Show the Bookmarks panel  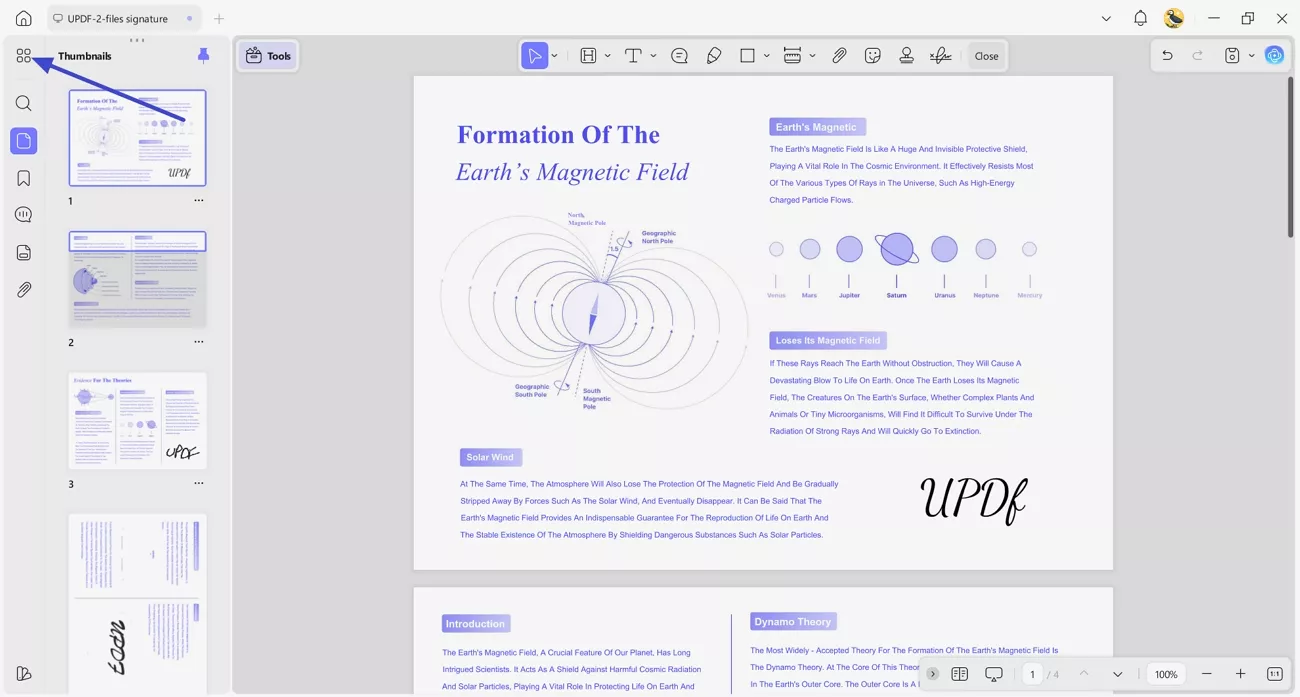coord(23,177)
